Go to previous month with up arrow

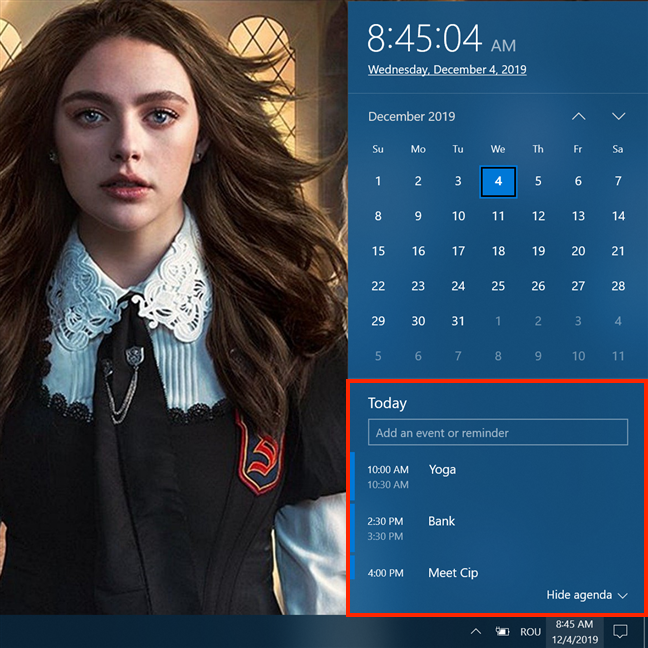point(579,117)
